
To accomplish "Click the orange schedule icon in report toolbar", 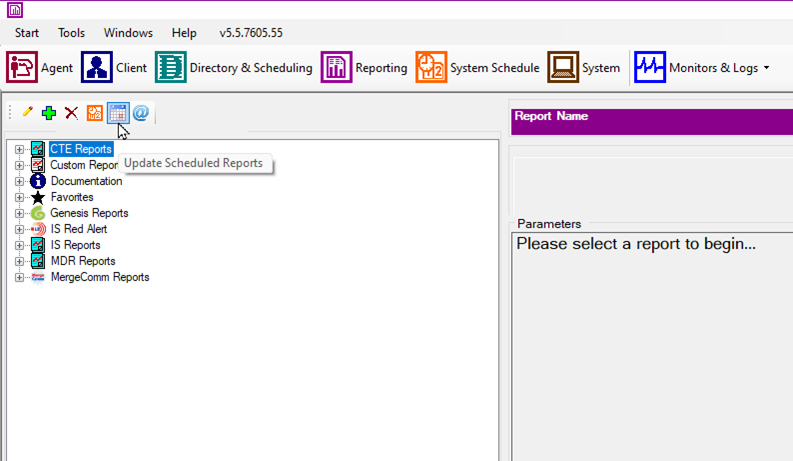I will point(94,113).
